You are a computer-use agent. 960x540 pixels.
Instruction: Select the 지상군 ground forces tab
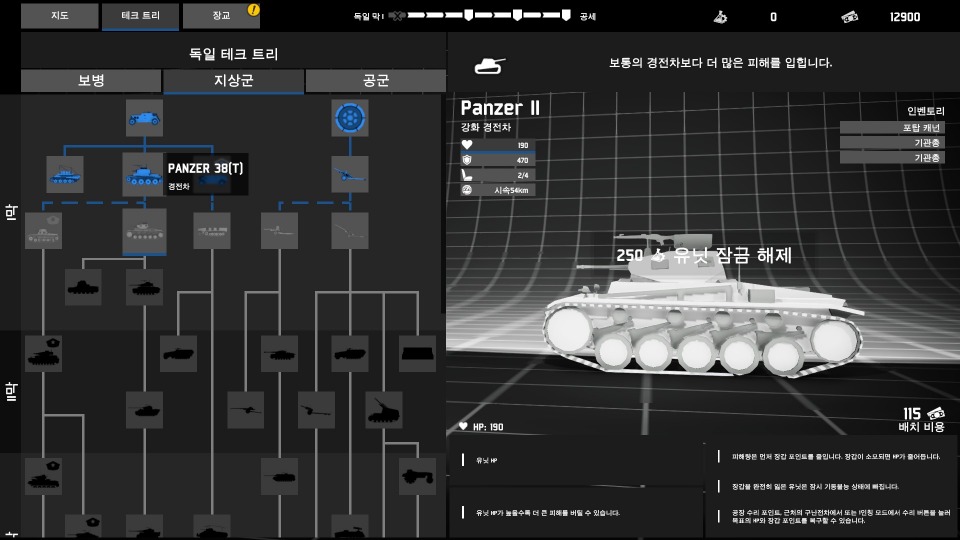[x=233, y=81]
